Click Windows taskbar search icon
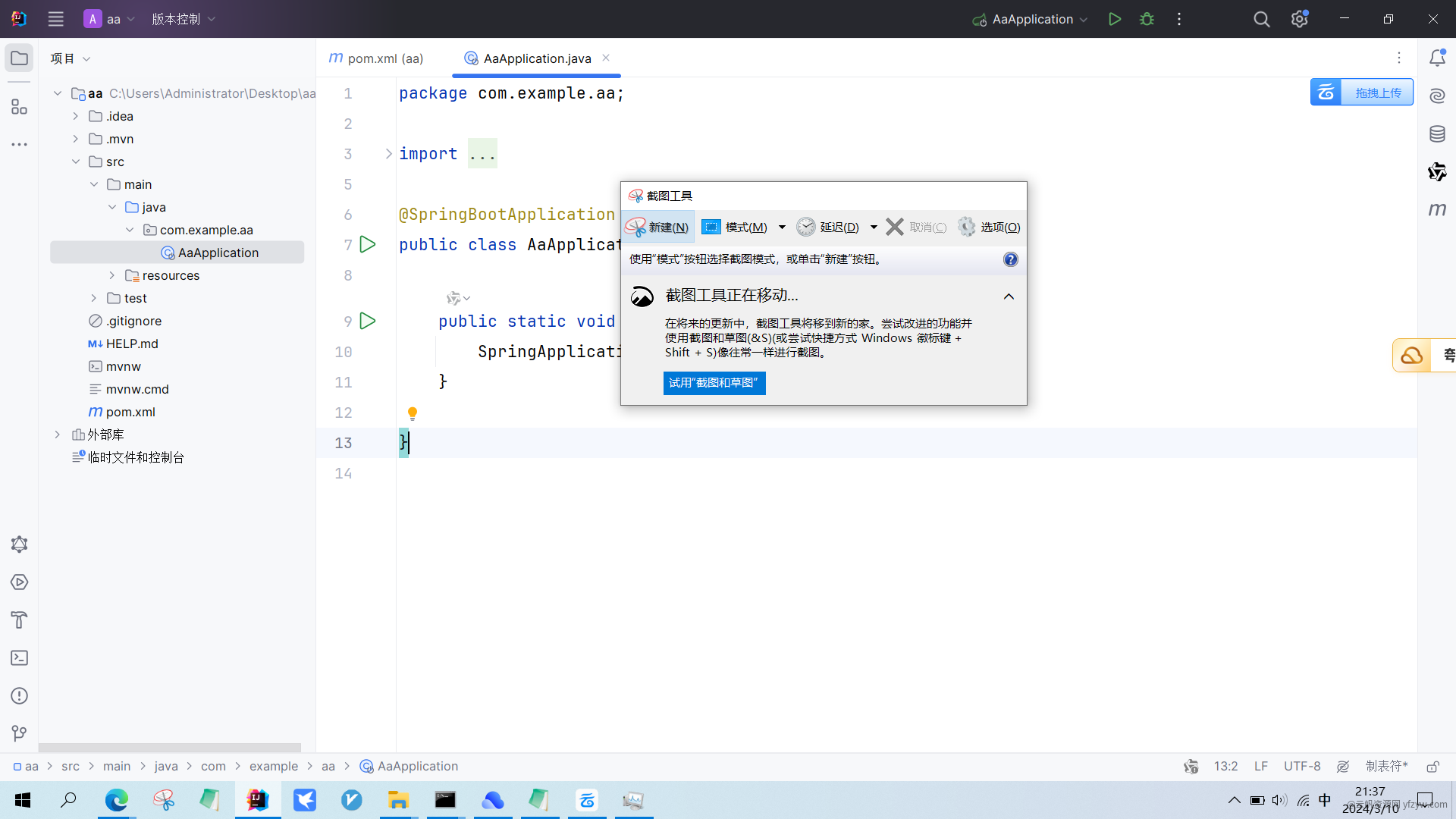Viewport: 1456px width, 819px height. pos(68,800)
